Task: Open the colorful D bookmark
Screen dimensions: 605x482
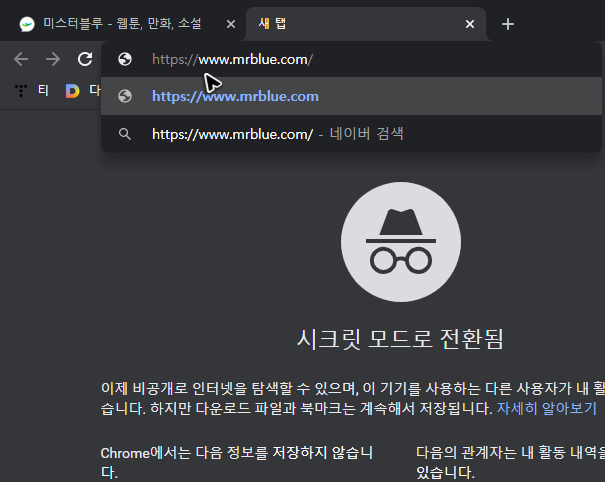Action: pos(72,91)
